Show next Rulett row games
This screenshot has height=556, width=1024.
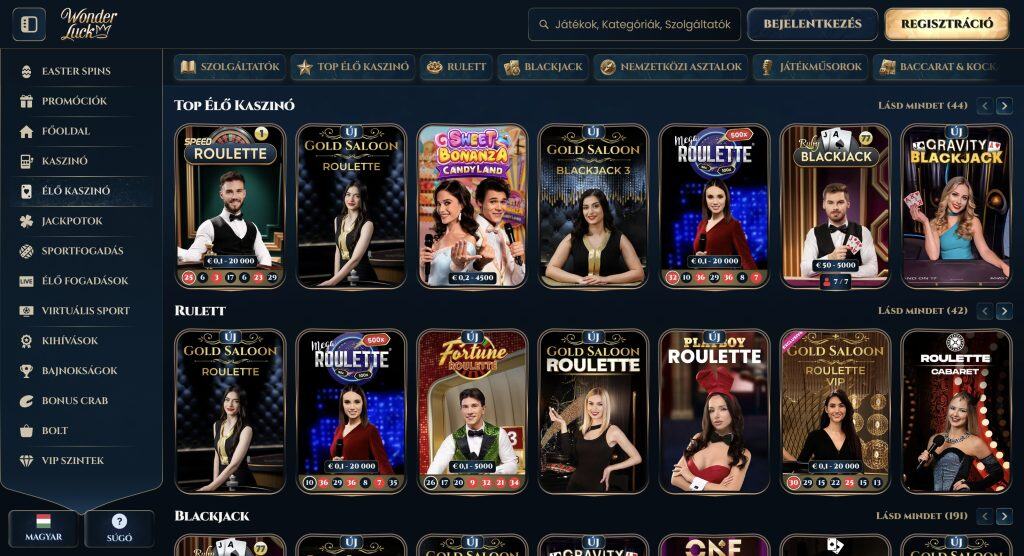(1004, 311)
